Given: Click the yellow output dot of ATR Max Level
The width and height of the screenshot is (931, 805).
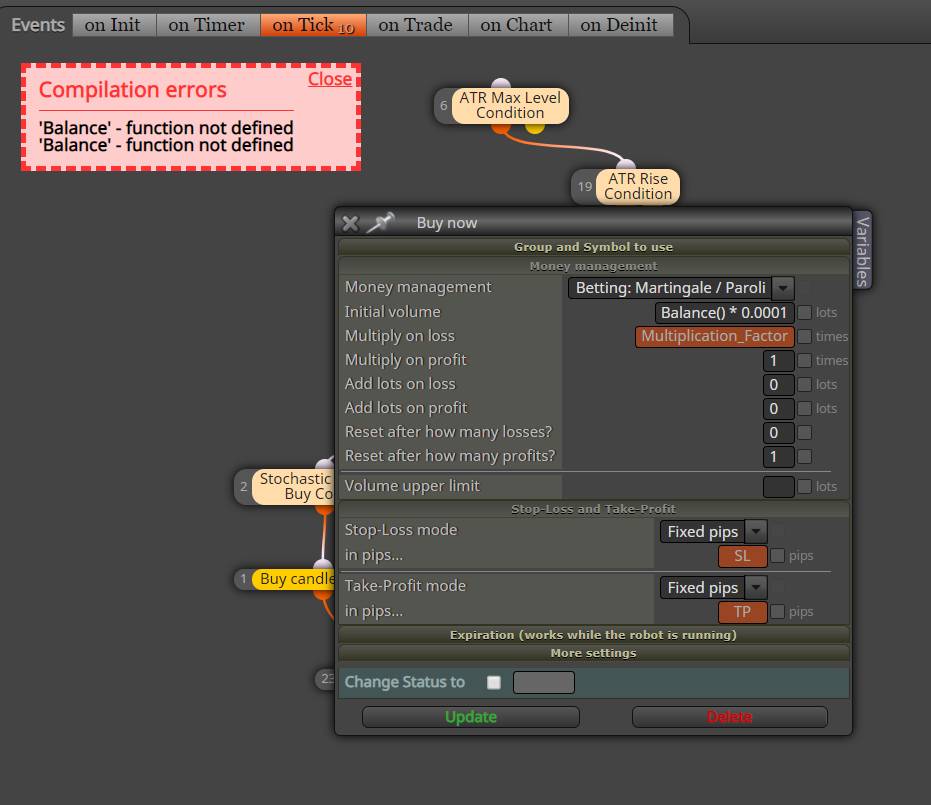Looking at the screenshot, I should click(534, 127).
